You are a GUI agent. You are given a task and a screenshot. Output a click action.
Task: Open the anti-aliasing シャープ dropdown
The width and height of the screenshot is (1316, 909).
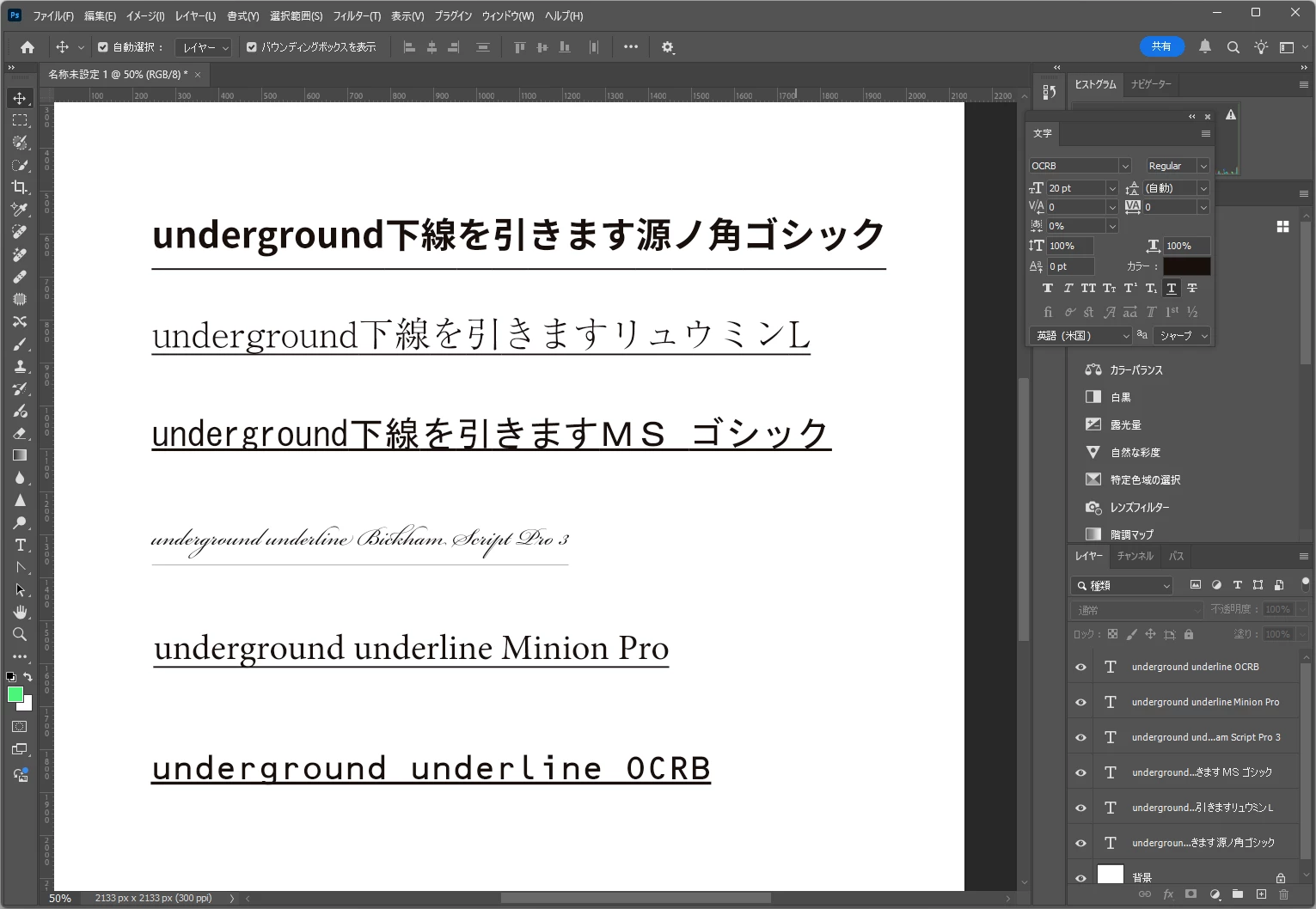(1182, 336)
